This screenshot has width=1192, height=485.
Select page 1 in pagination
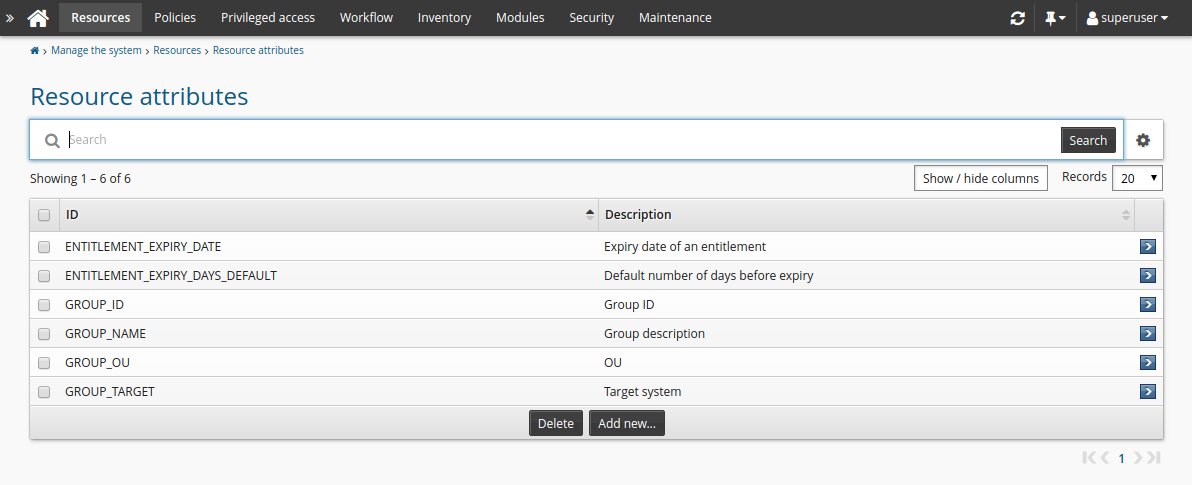[x=1121, y=458]
